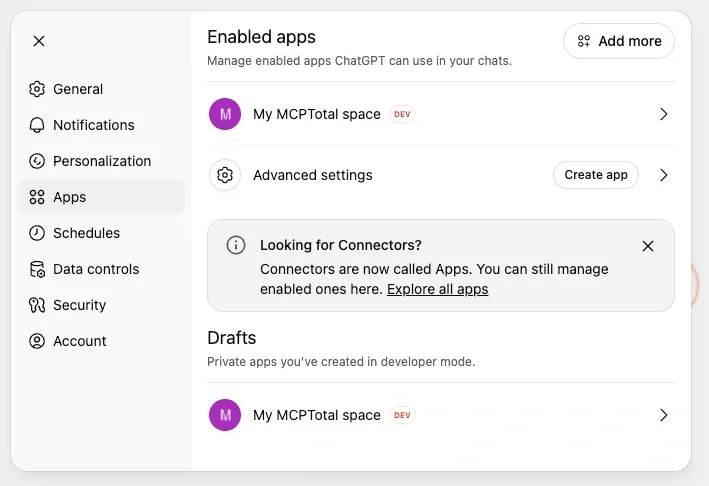Click purple M avatar under Drafts
Screen dimensions: 709x486
(225, 415)
